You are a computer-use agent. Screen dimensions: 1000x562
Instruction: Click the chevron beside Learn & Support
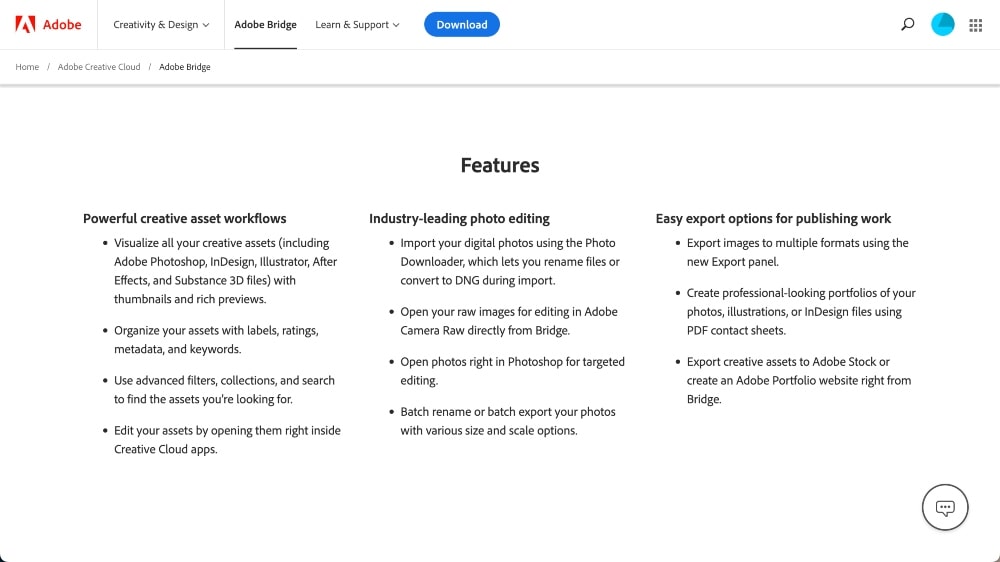pyautogui.click(x=396, y=25)
